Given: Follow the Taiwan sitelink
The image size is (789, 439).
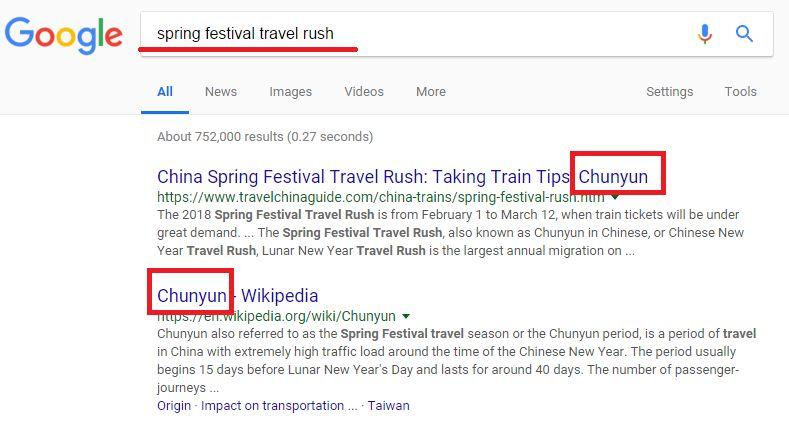Looking at the screenshot, I should pos(388,406).
